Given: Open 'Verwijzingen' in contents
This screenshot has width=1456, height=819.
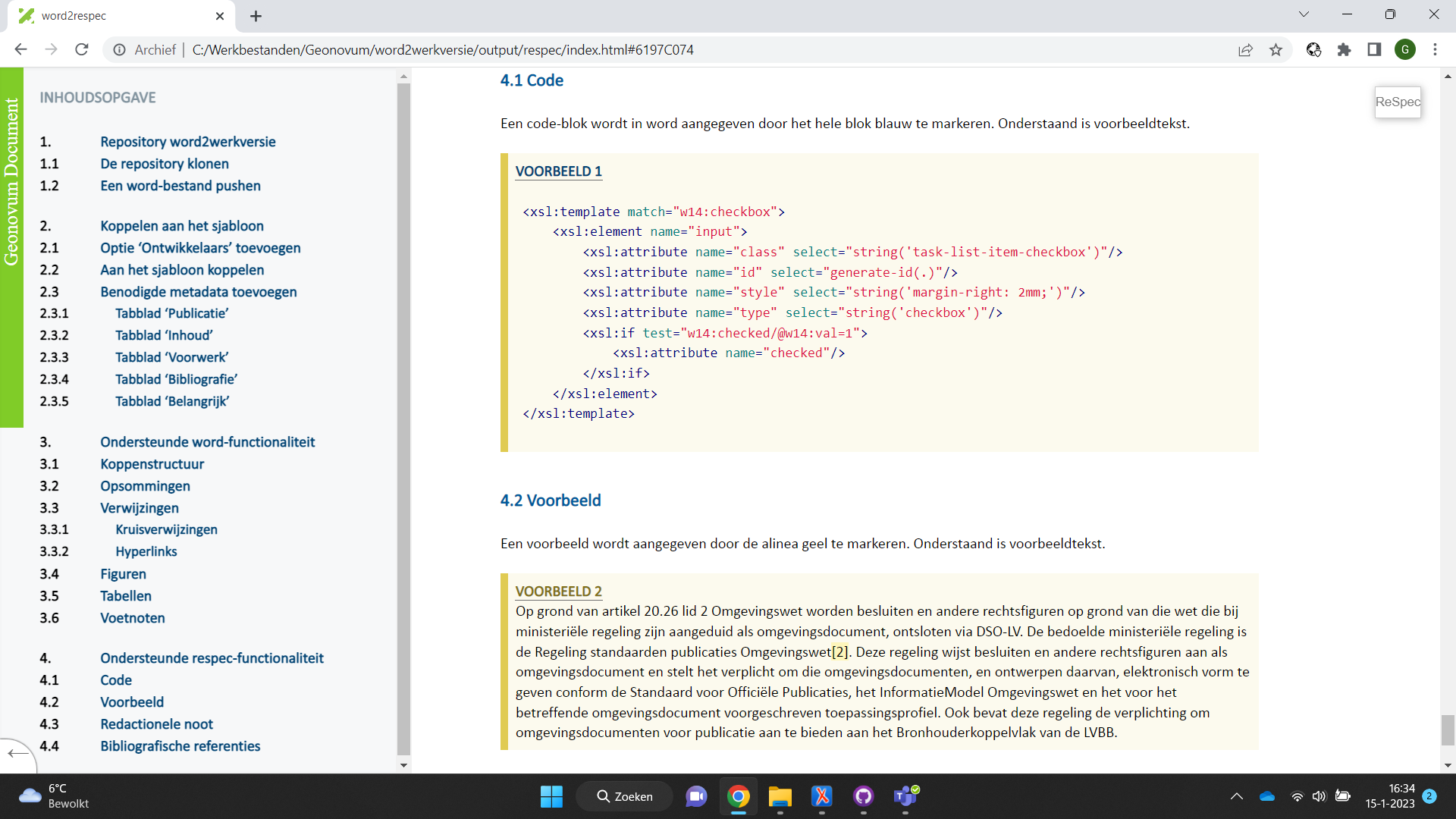Looking at the screenshot, I should 140,508.
